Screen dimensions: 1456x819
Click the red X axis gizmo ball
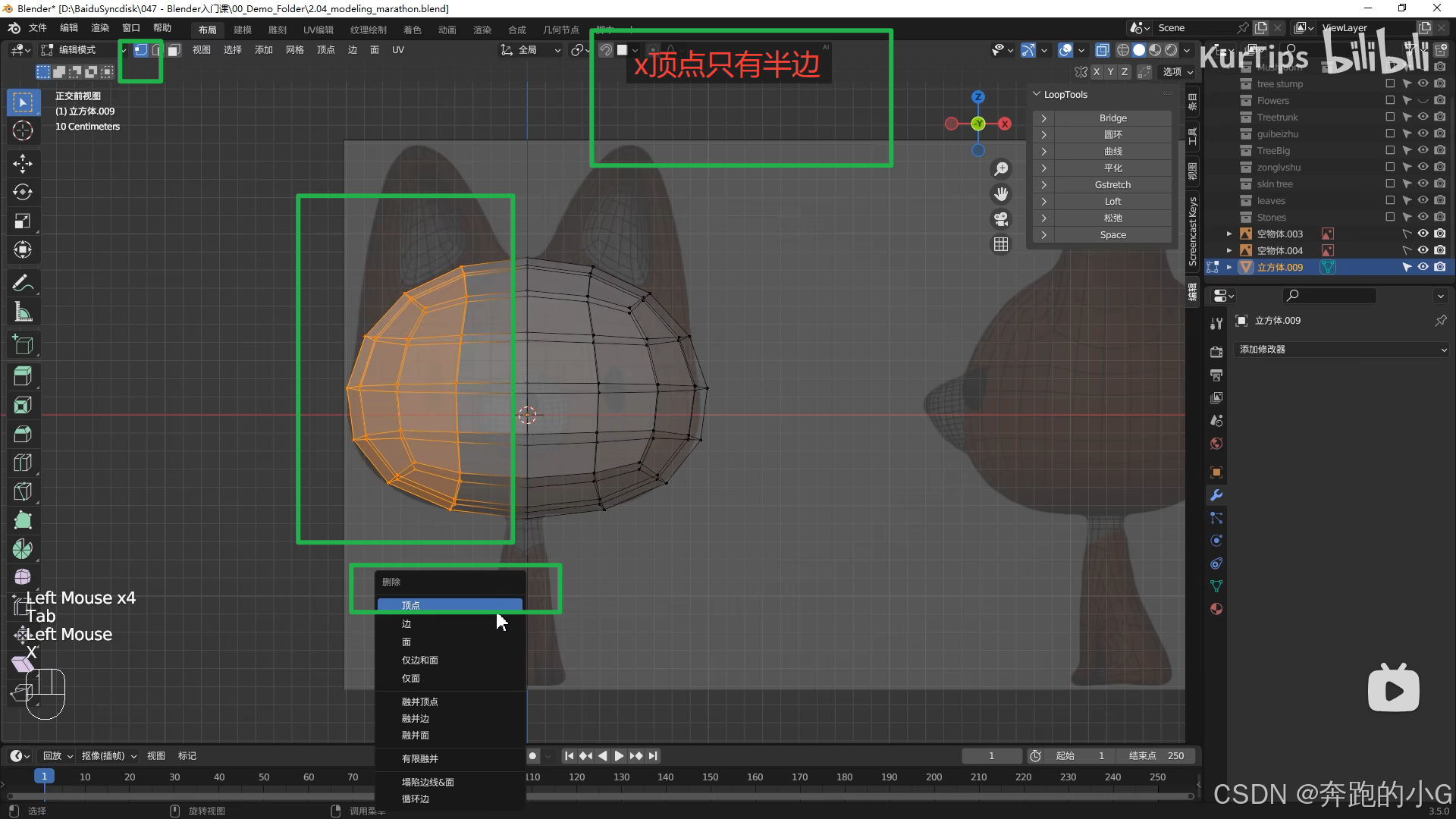click(x=1005, y=124)
